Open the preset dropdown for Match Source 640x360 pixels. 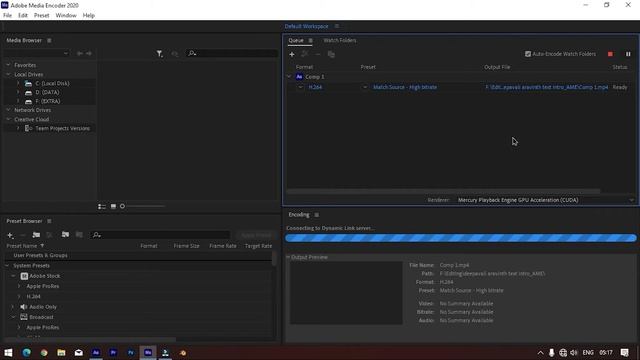point(365,87)
